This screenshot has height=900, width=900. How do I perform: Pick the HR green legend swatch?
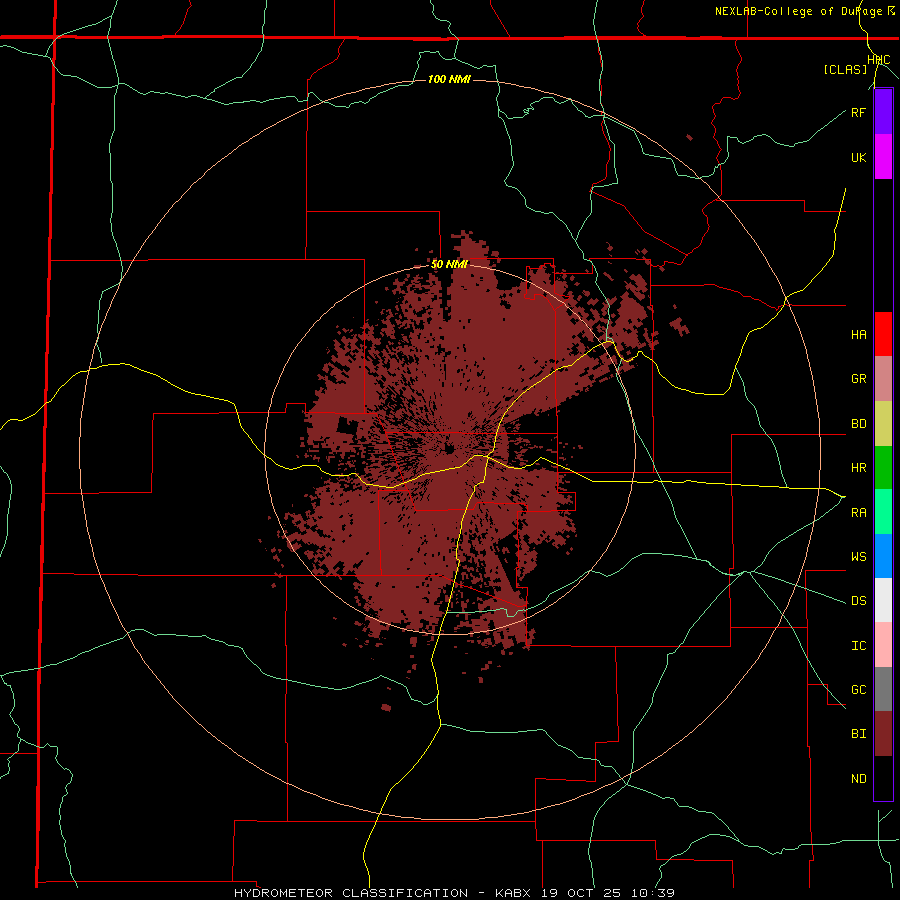click(x=883, y=468)
